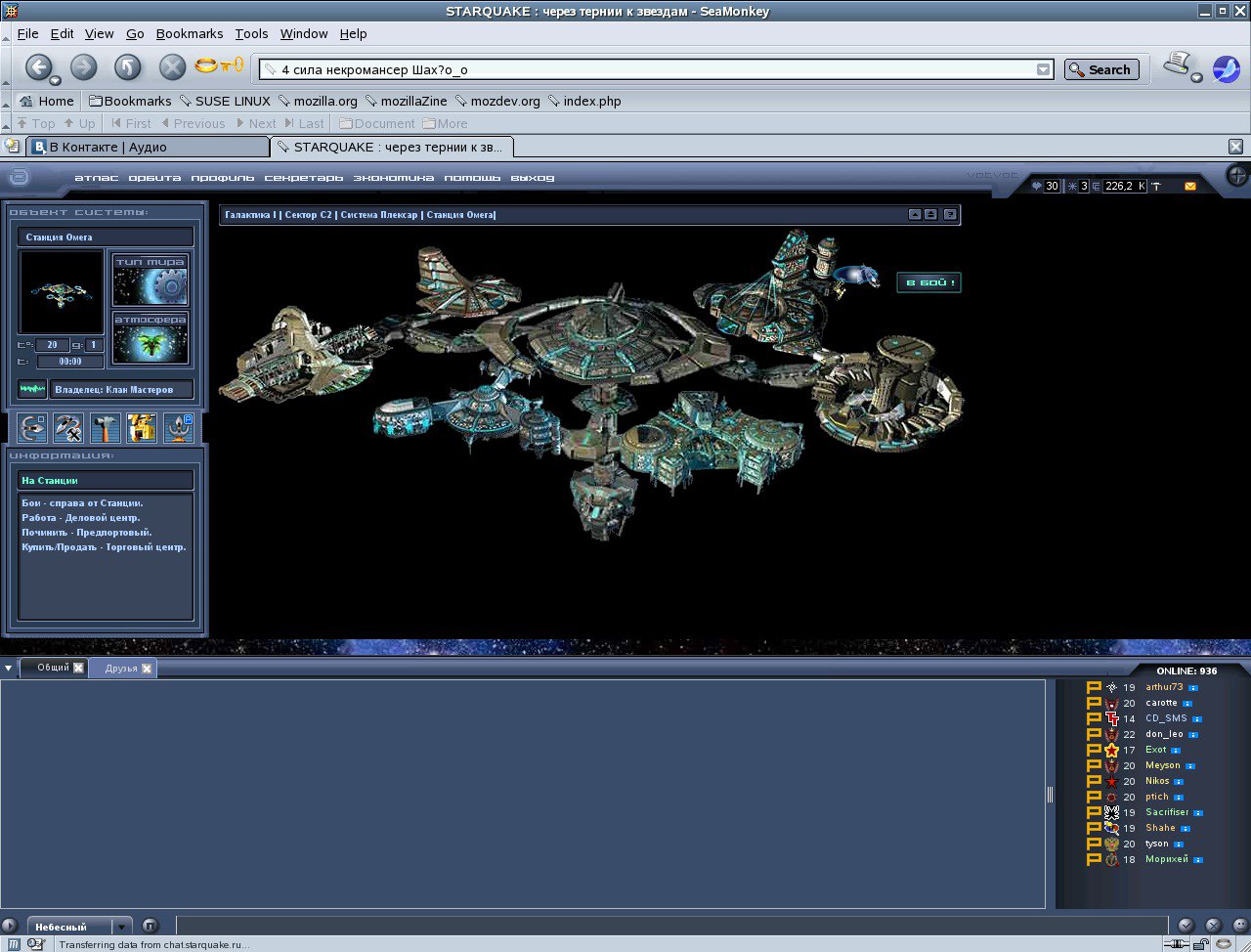Click the hammer repair icon

point(106,428)
